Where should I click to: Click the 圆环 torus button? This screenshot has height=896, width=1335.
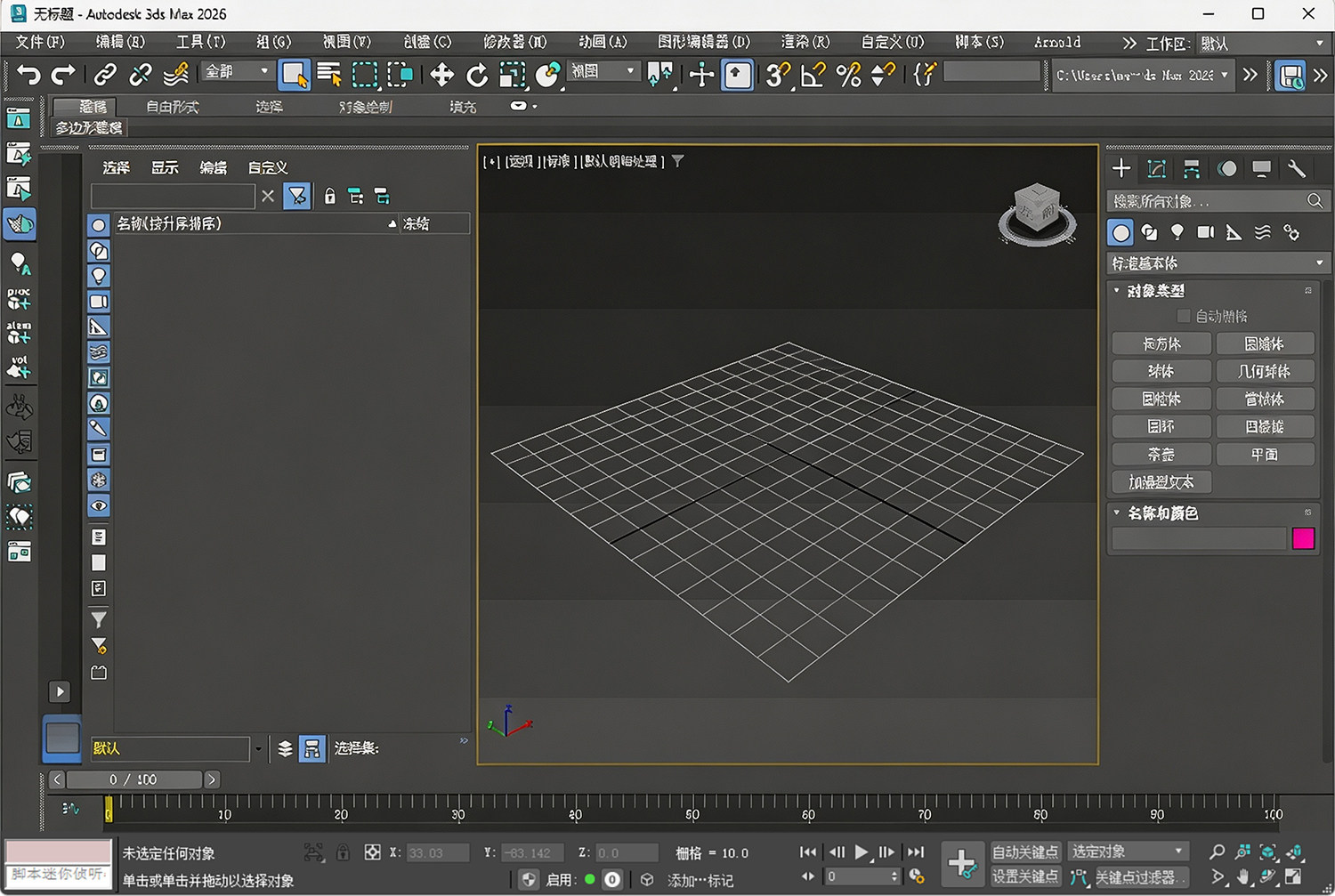(x=1161, y=427)
